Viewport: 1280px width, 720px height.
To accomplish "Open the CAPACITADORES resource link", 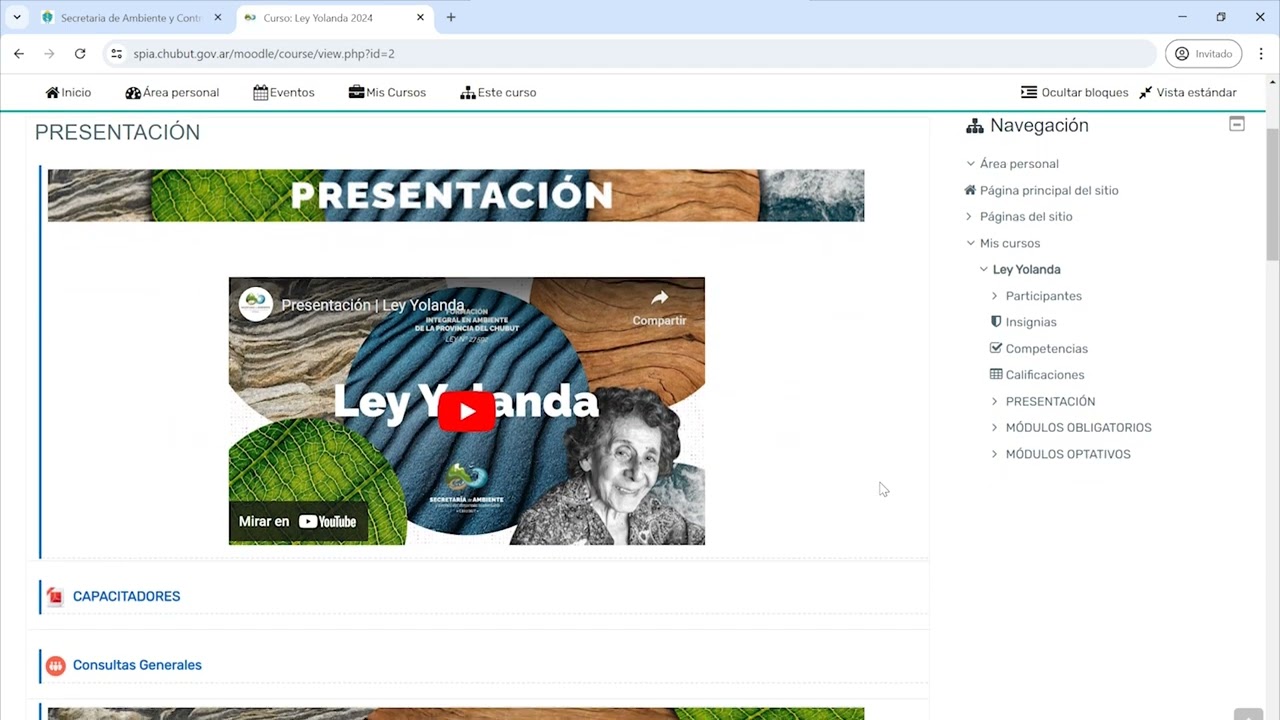I will coord(126,596).
